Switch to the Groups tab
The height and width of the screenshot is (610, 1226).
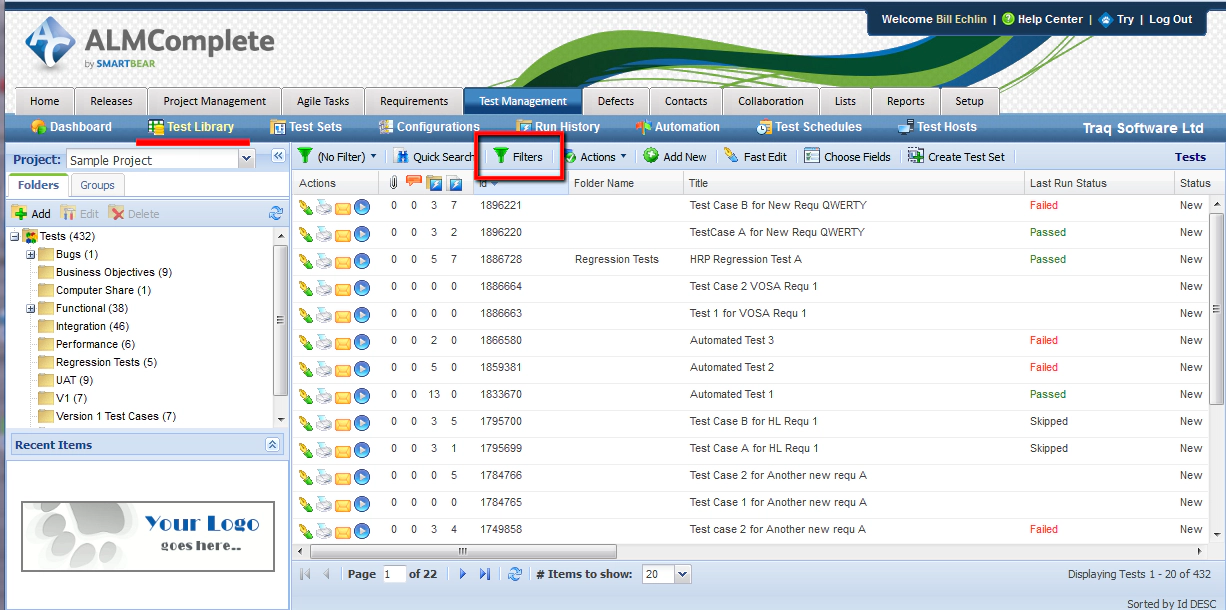pyautogui.click(x=99, y=185)
